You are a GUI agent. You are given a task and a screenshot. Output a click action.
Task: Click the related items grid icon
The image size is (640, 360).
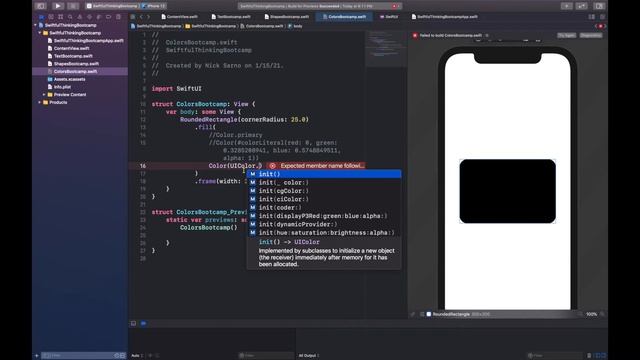click(x=133, y=17)
